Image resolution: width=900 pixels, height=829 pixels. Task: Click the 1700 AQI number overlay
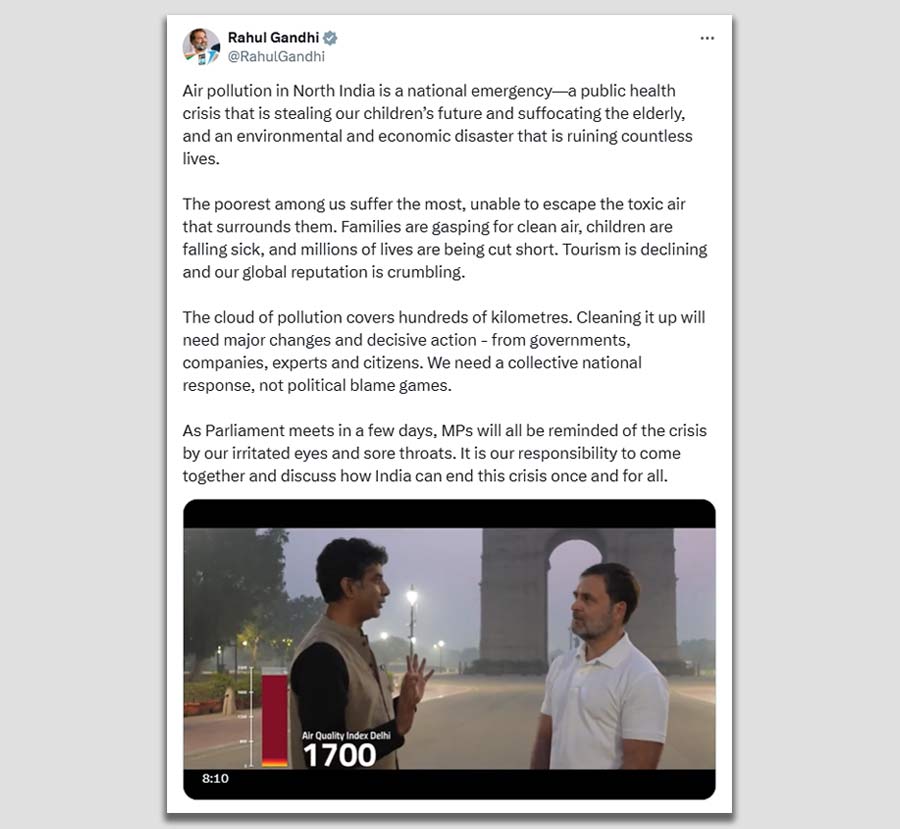click(x=339, y=755)
